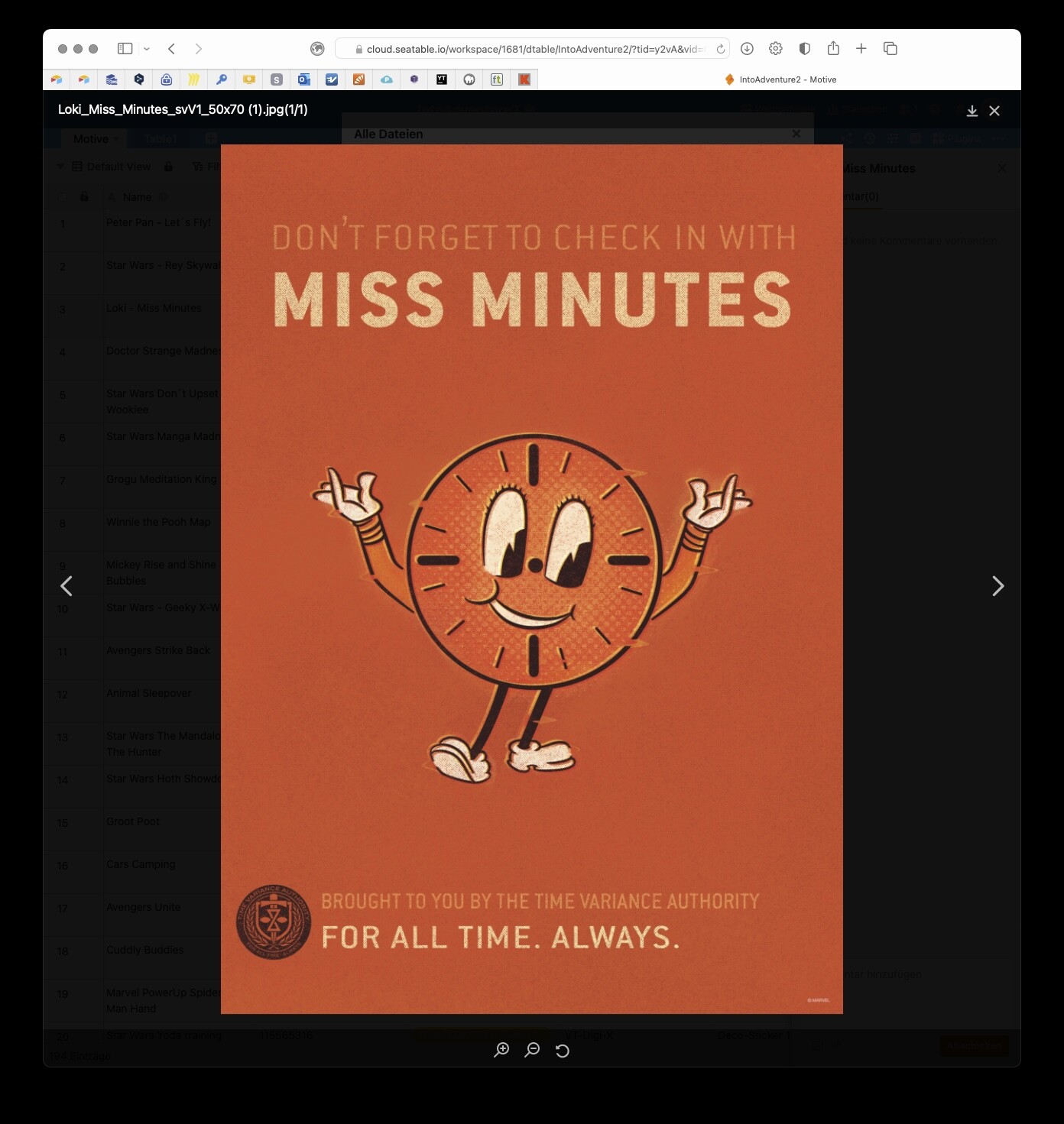Open the Default View dropdown

112,167
